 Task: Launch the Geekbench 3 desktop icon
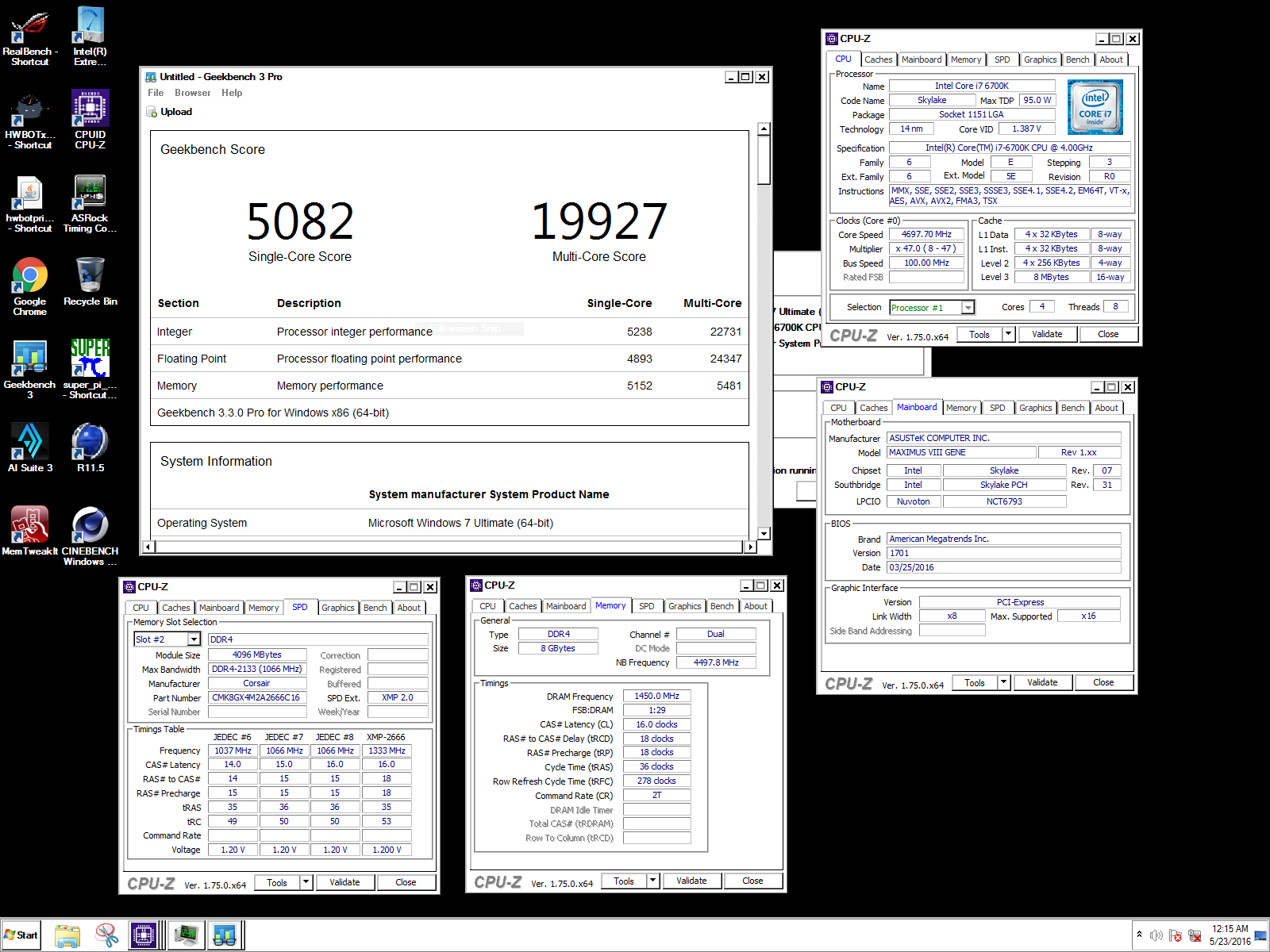30,370
